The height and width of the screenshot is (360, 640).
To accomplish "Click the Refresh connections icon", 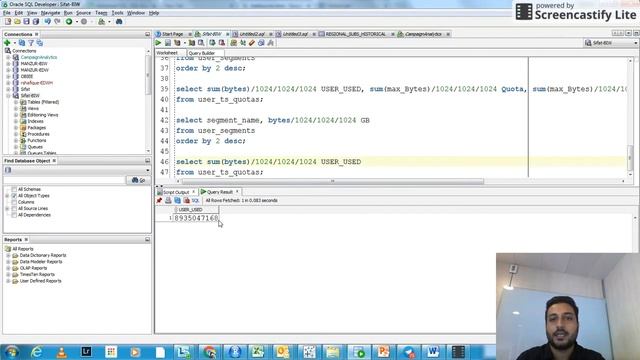I will point(22,43).
